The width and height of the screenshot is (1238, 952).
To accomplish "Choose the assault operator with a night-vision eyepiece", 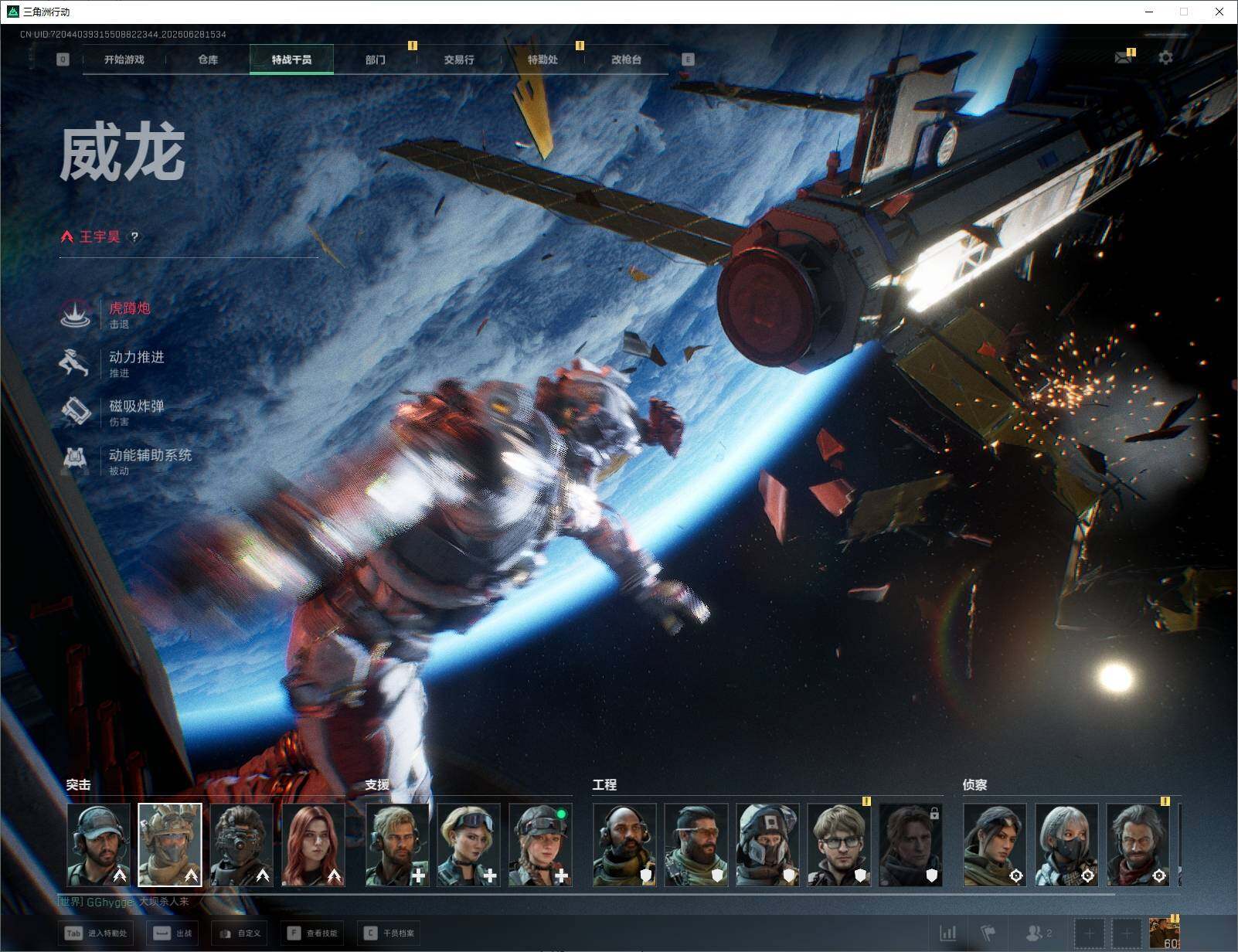I will click(x=242, y=845).
